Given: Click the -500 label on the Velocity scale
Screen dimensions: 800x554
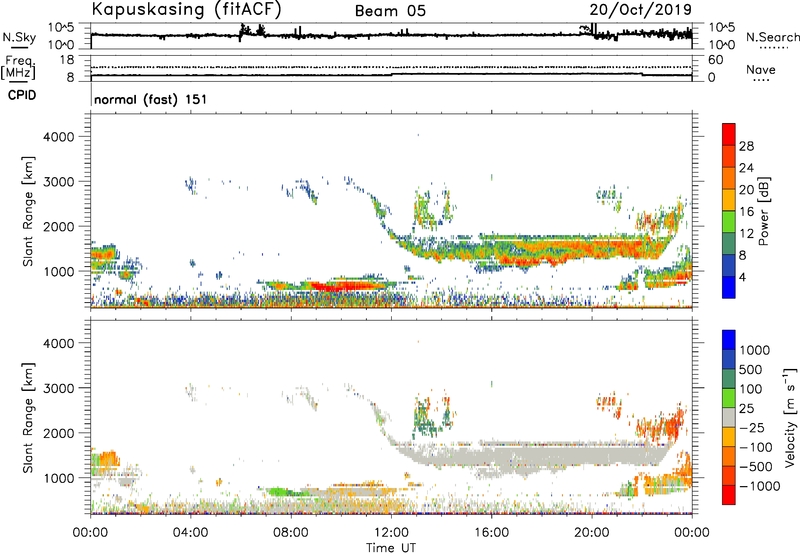Looking at the screenshot, I should point(756,466).
